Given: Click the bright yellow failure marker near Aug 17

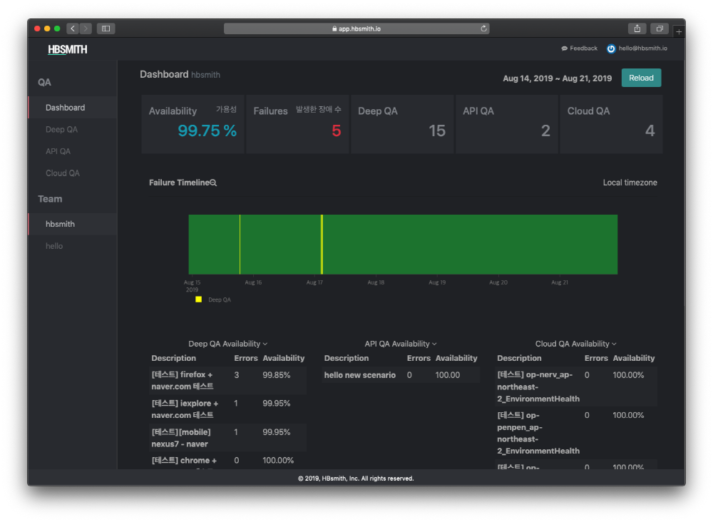Looking at the screenshot, I should [321, 244].
